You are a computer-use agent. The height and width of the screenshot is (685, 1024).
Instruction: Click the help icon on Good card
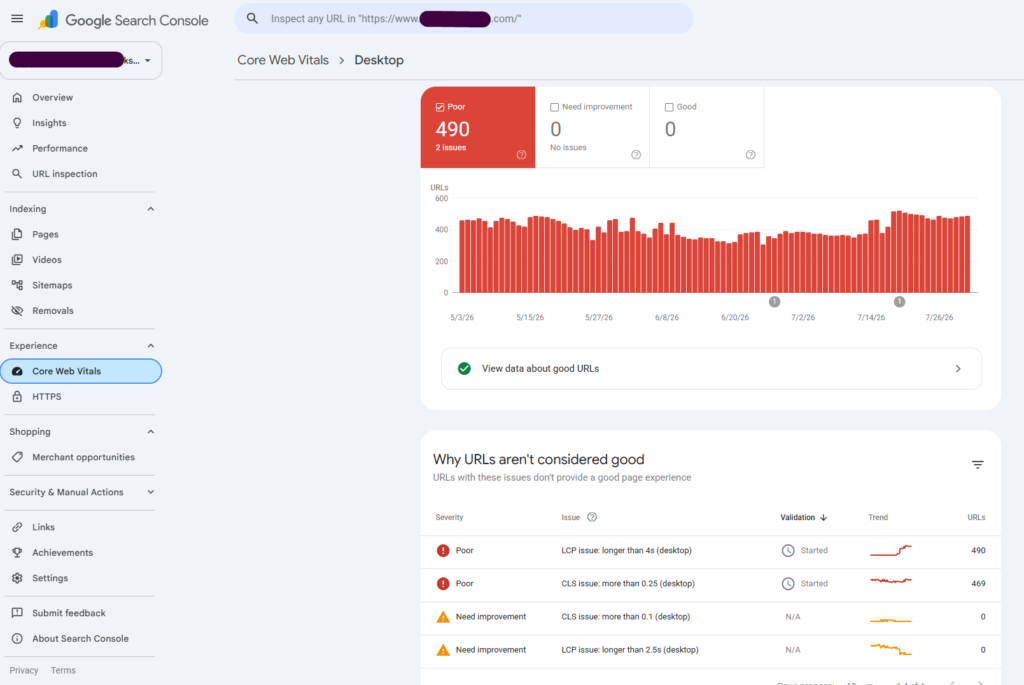pyautogui.click(x=750, y=155)
